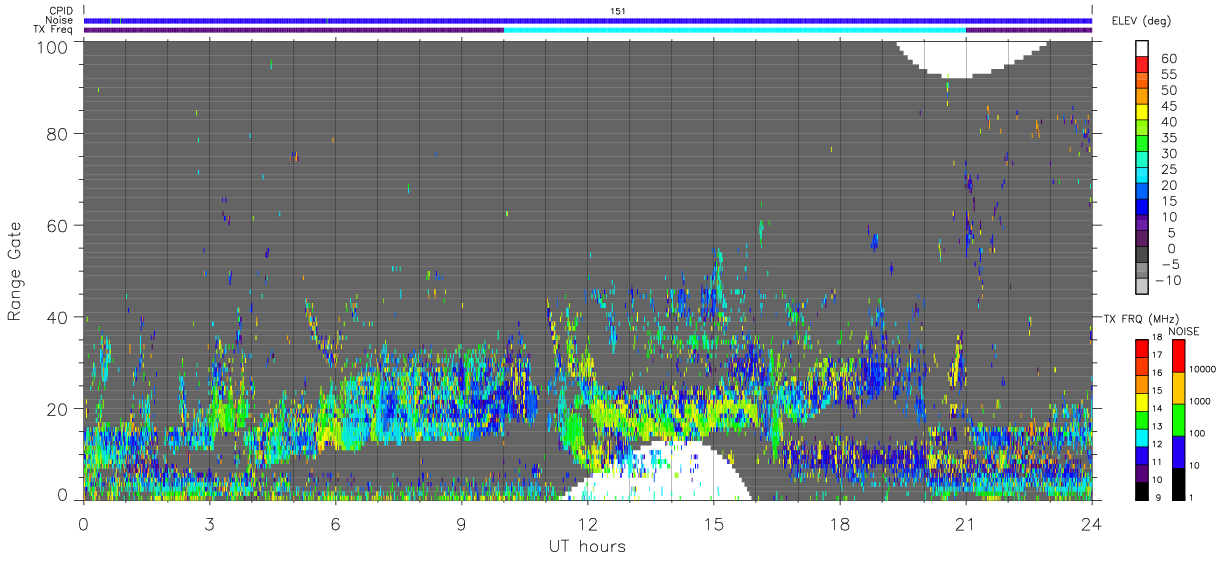Select the white above-60 elevation swatch

(x=1142, y=48)
